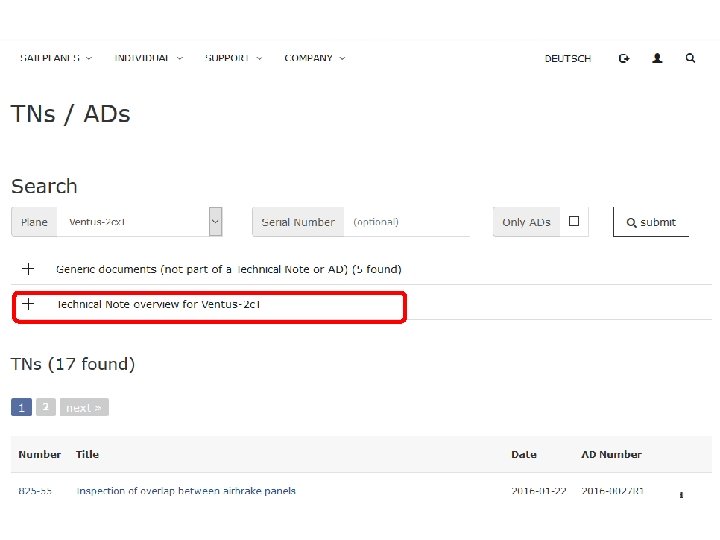
Task: Expand Technical Note overview for Ventus-2cT
Action: pos(28,304)
